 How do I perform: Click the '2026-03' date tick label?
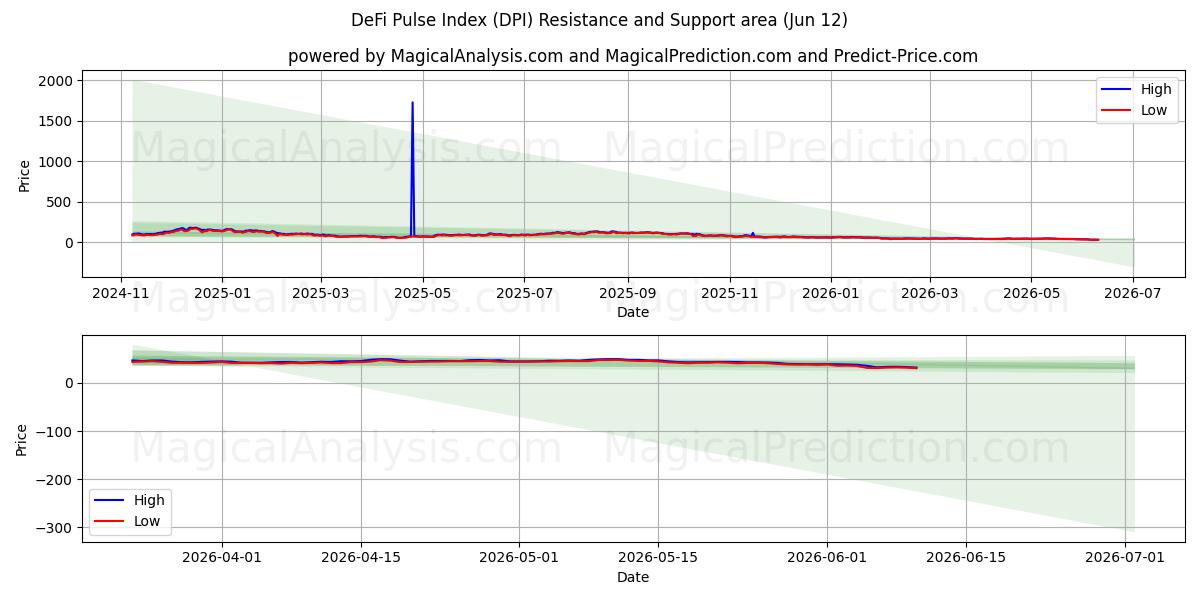pos(930,294)
